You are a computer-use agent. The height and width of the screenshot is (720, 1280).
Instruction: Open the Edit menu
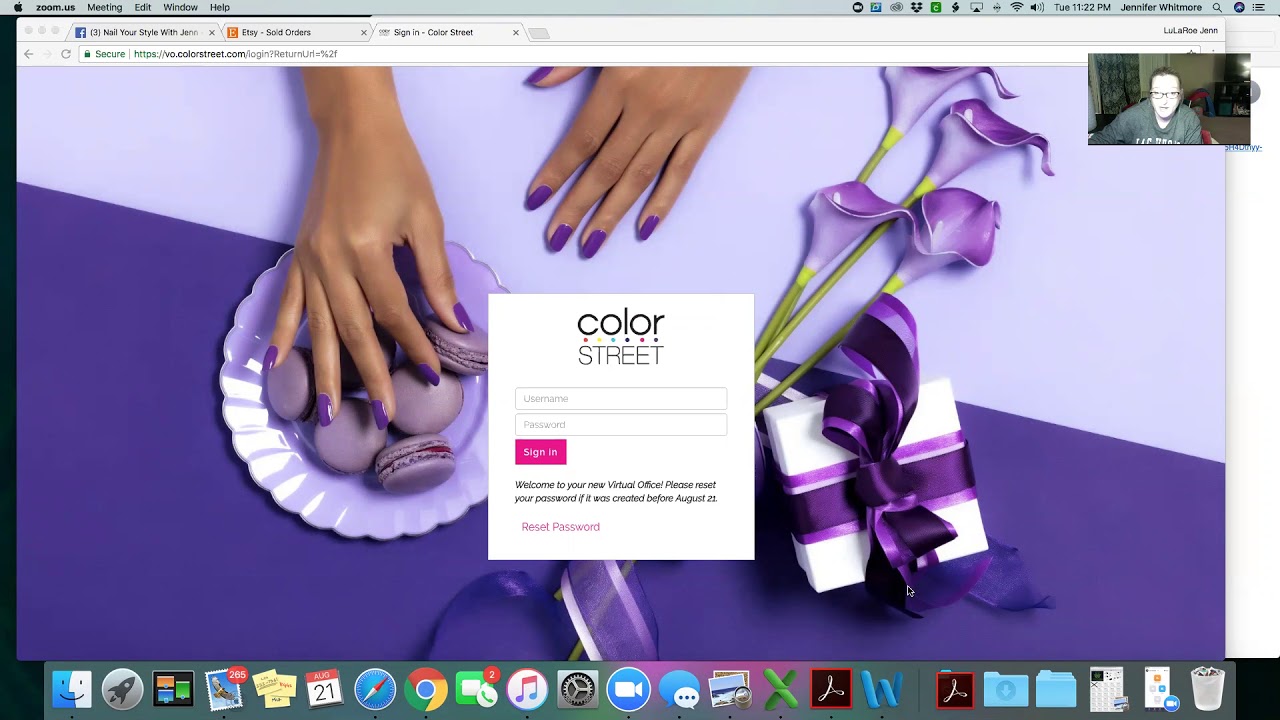(x=143, y=7)
